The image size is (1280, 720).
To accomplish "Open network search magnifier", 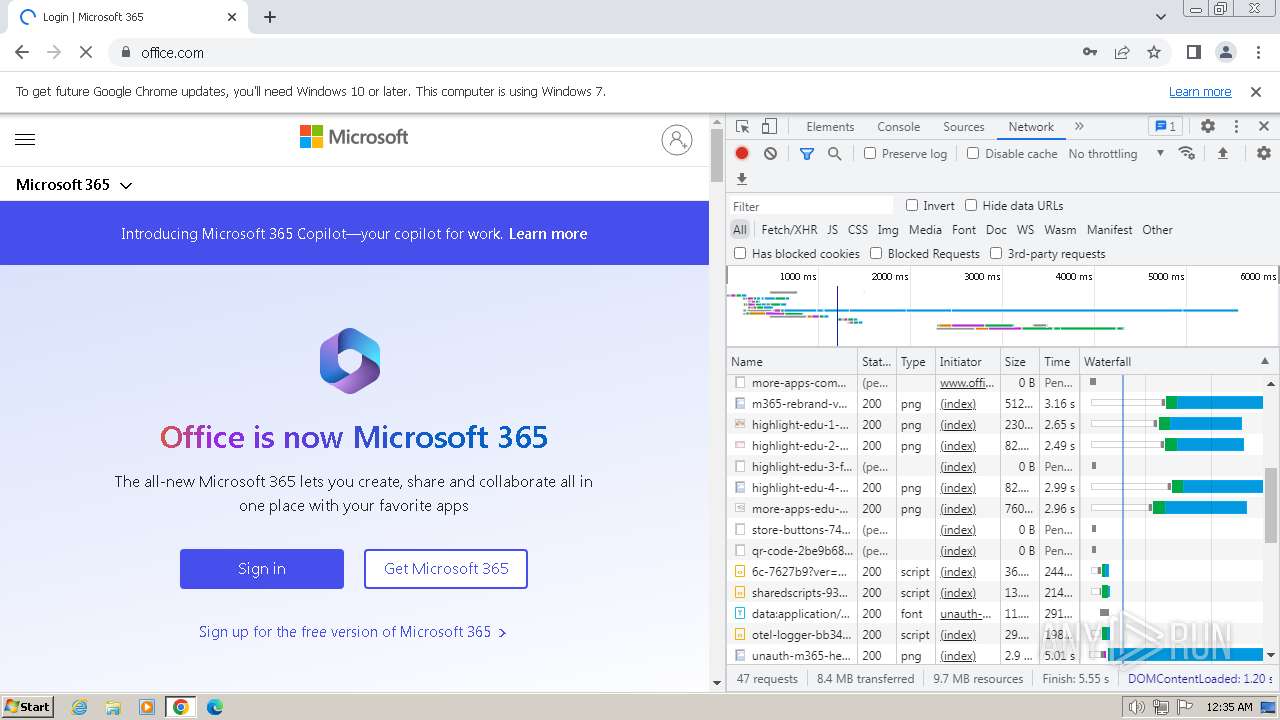I will [834, 153].
